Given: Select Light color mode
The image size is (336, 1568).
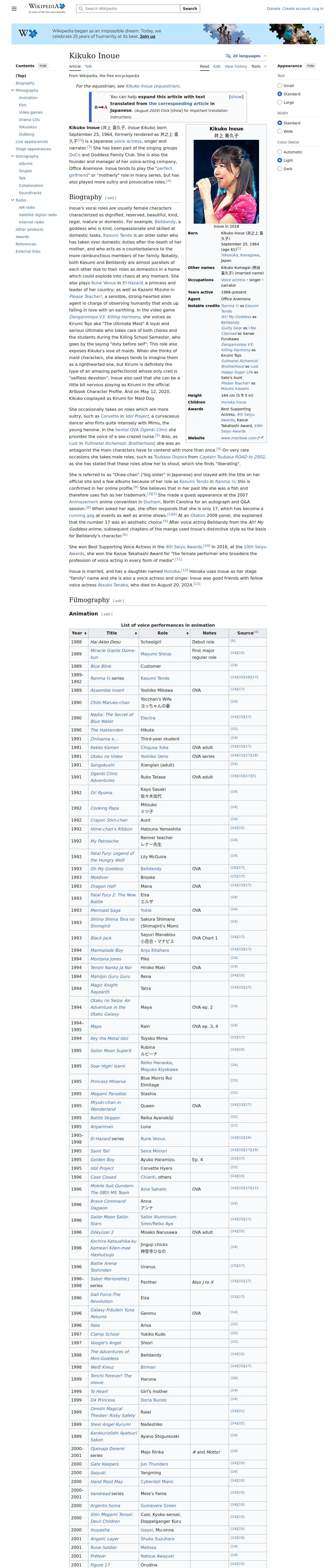Looking at the screenshot, I should click(280, 161).
